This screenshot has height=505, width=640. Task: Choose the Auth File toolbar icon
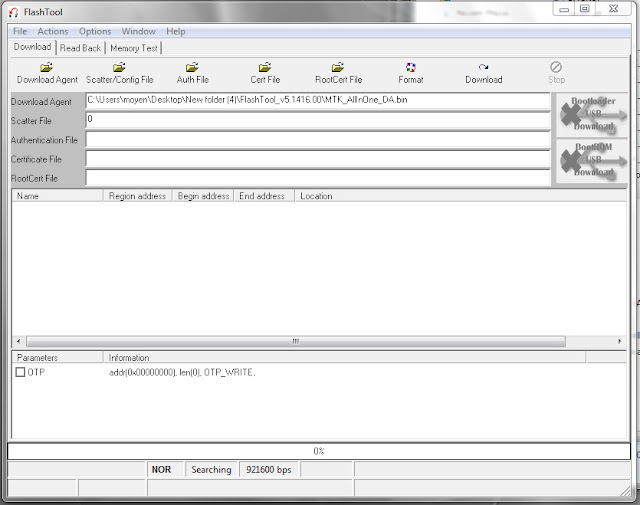[x=192, y=67]
